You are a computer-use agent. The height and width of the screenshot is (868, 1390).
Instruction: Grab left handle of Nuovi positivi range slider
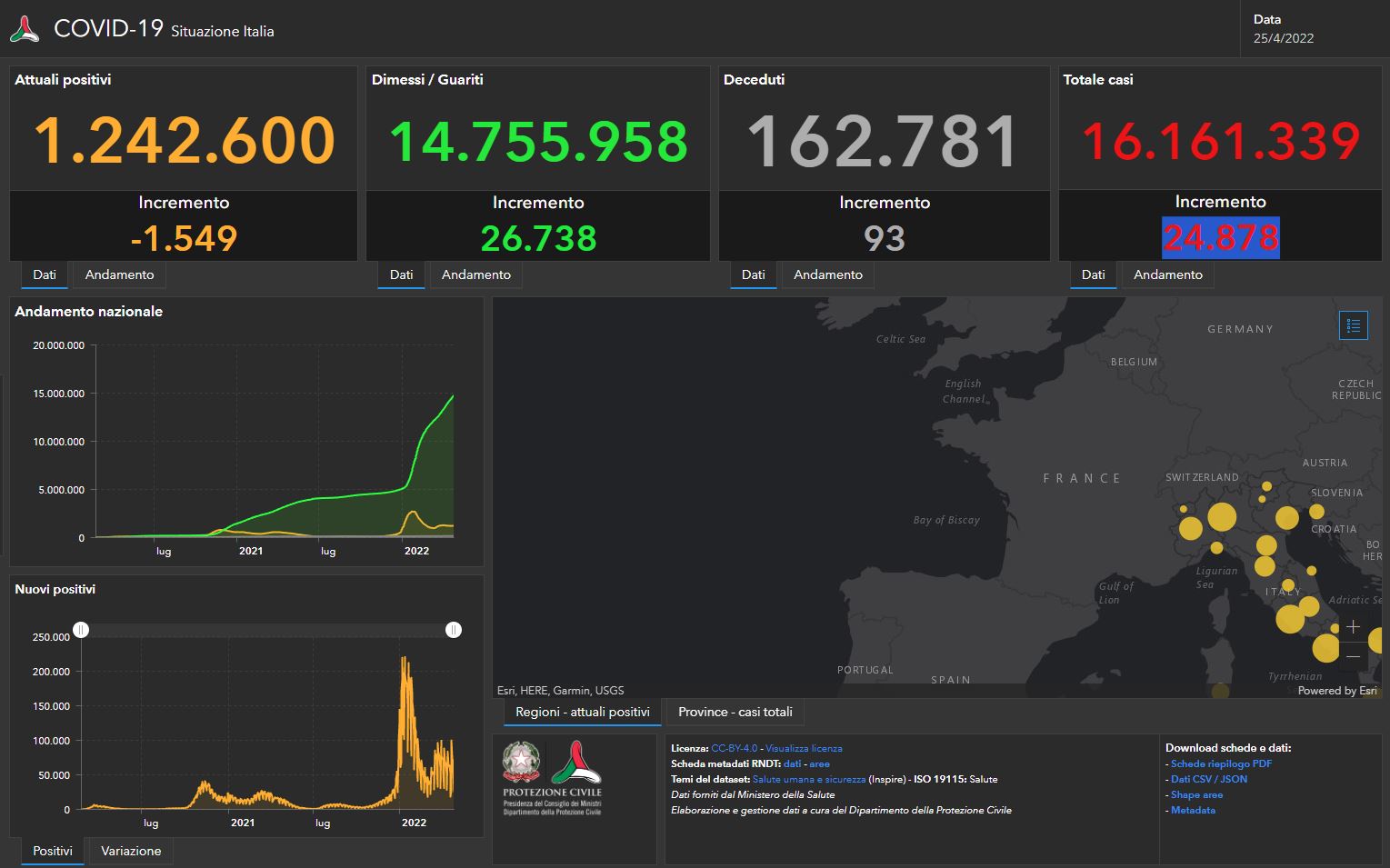pyautogui.click(x=81, y=630)
